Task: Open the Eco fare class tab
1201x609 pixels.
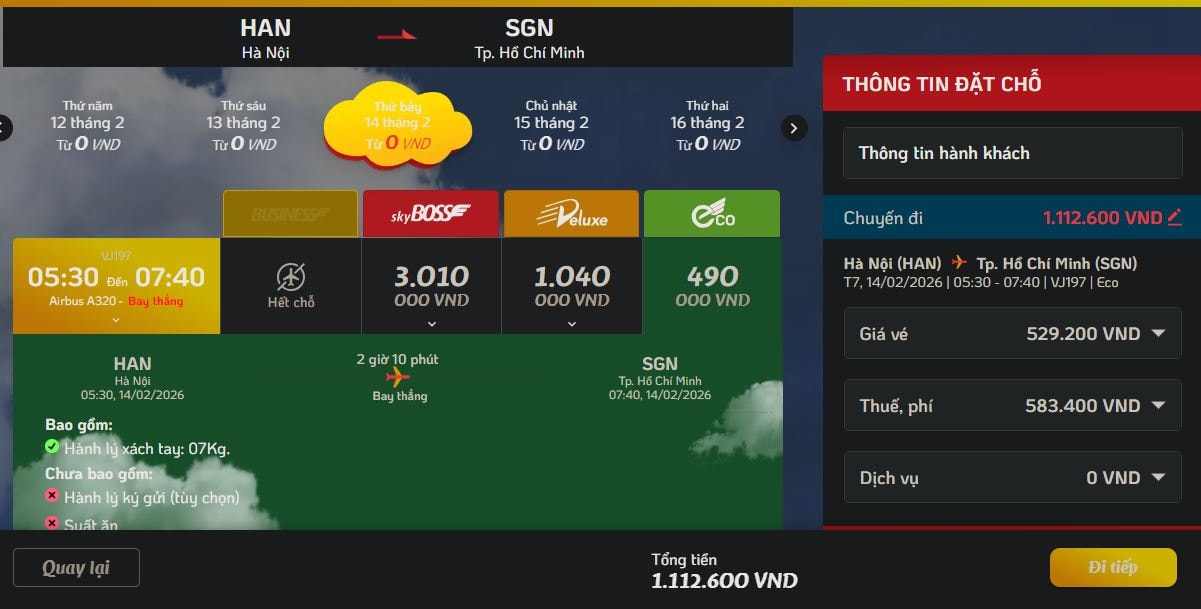Action: (712, 214)
